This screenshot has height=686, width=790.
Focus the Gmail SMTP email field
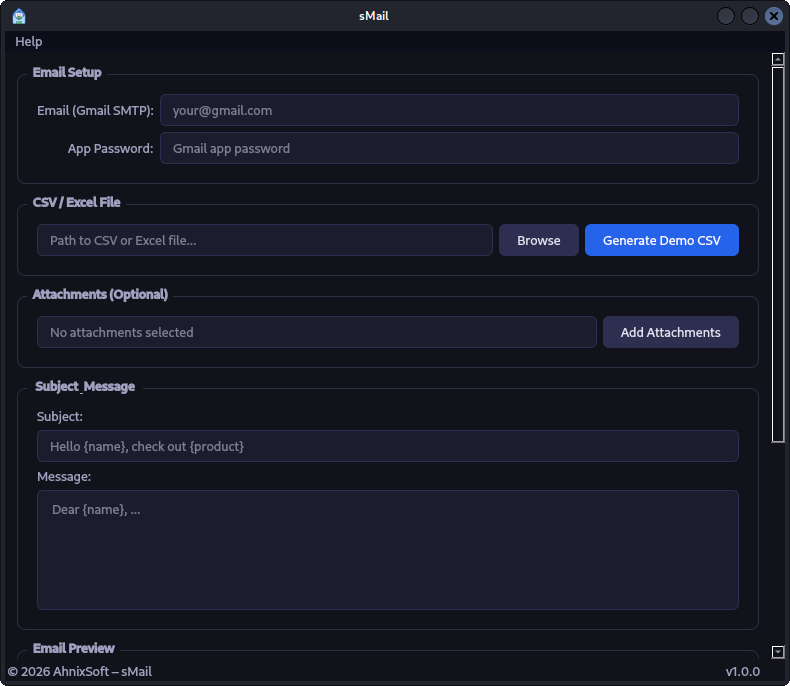pyautogui.click(x=449, y=110)
